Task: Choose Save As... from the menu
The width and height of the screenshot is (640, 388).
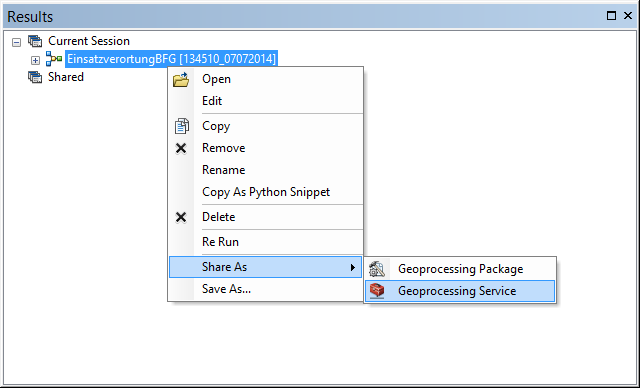Action: [266, 289]
